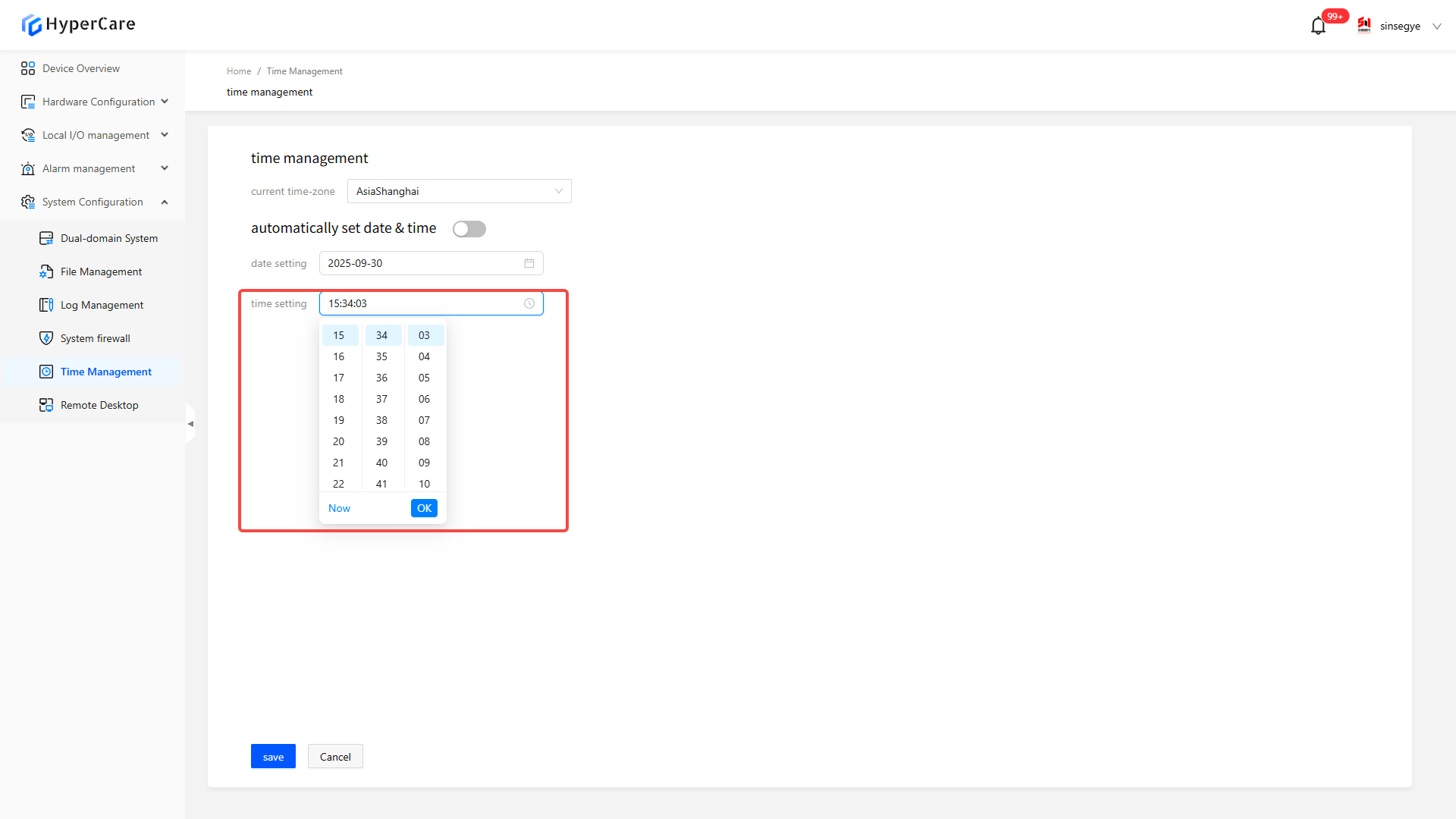Open System firewall via shield icon

point(46,338)
